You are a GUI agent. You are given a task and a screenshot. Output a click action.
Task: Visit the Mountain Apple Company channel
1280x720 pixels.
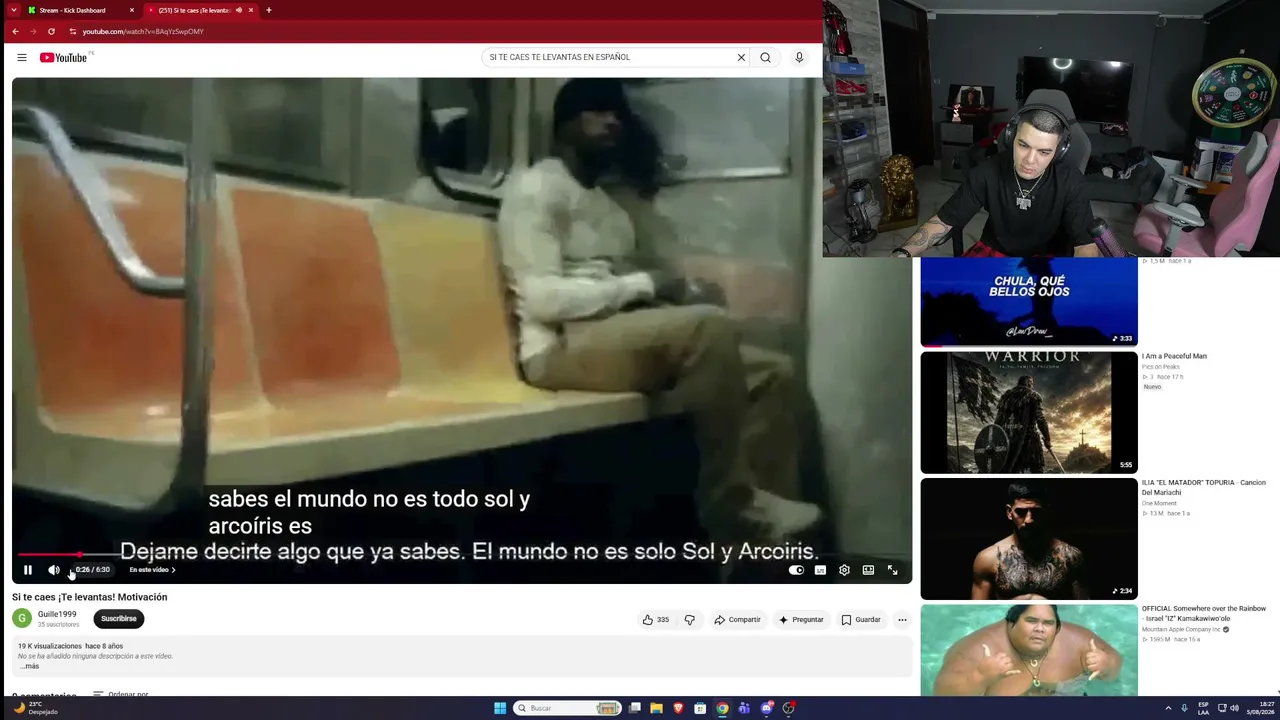click(x=1181, y=630)
